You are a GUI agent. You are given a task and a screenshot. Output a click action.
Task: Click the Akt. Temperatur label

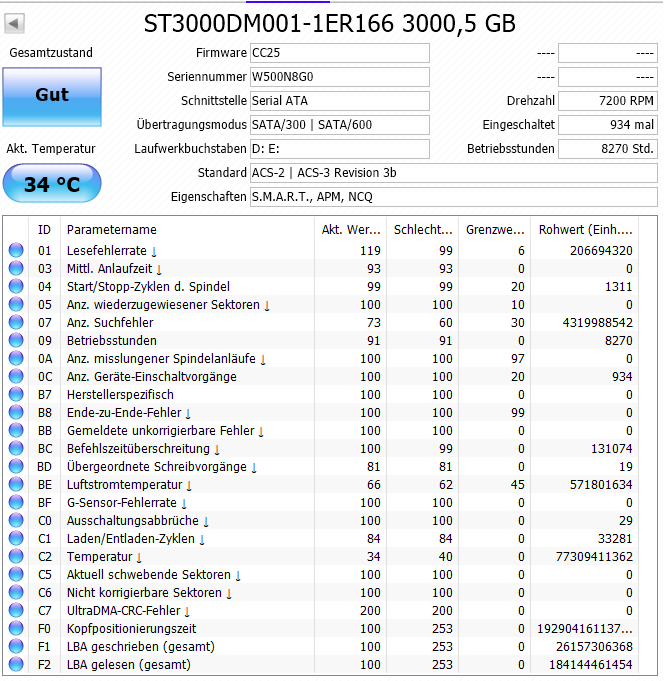click(x=51, y=149)
